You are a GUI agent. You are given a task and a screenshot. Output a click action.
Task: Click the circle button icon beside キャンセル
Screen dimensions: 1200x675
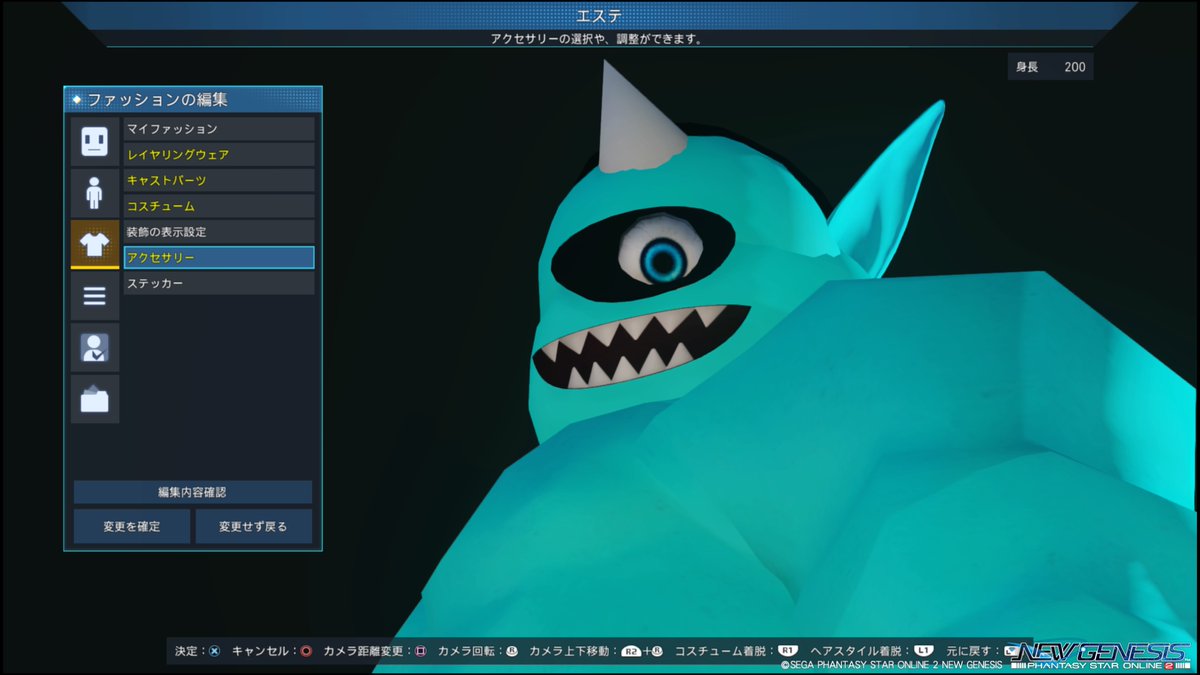tap(306, 651)
